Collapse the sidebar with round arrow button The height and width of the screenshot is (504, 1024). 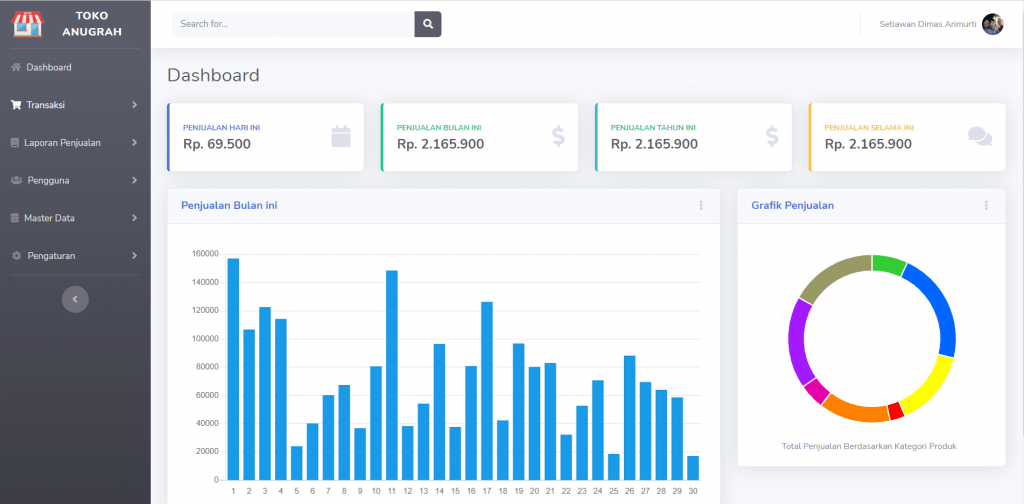point(75,299)
